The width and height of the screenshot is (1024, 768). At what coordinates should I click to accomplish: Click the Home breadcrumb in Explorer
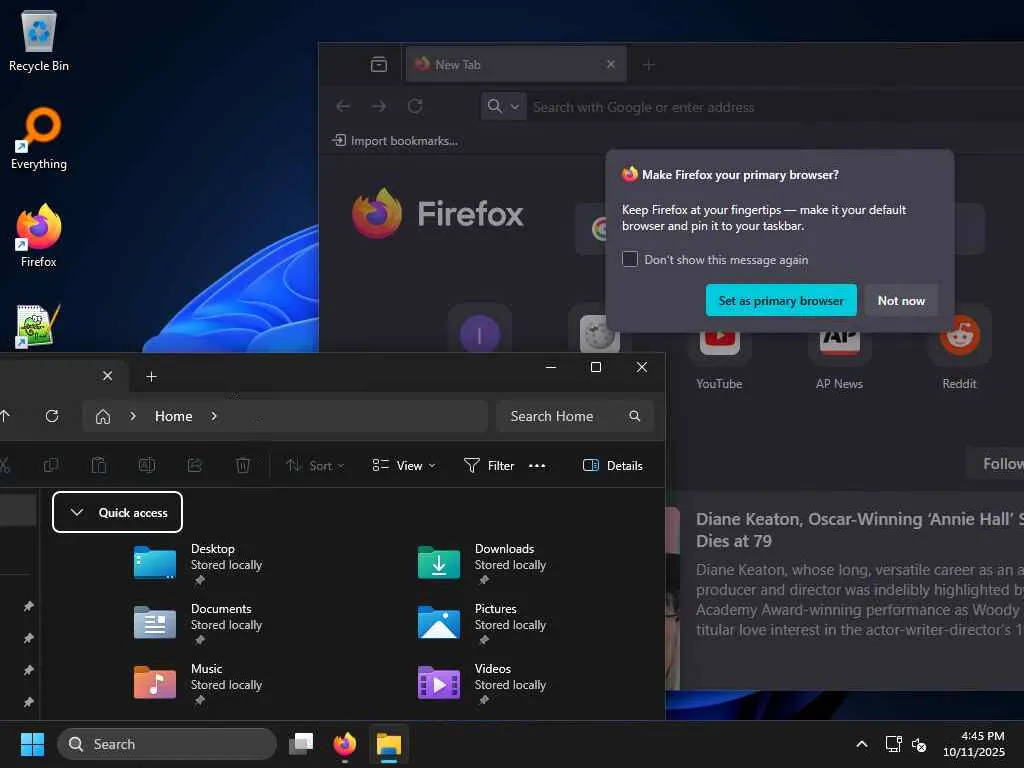click(174, 417)
